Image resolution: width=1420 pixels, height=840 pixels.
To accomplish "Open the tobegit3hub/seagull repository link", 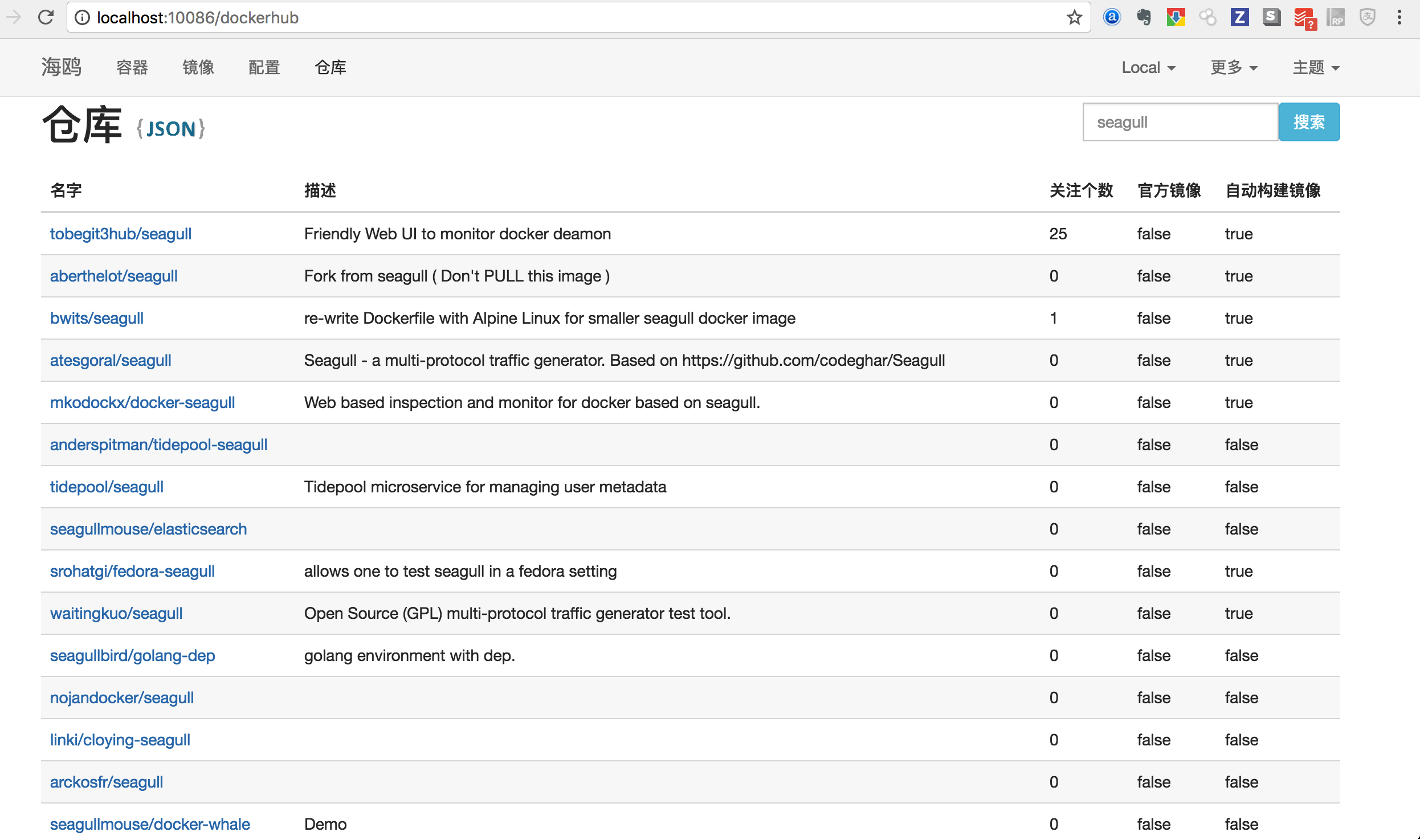I will 120,234.
